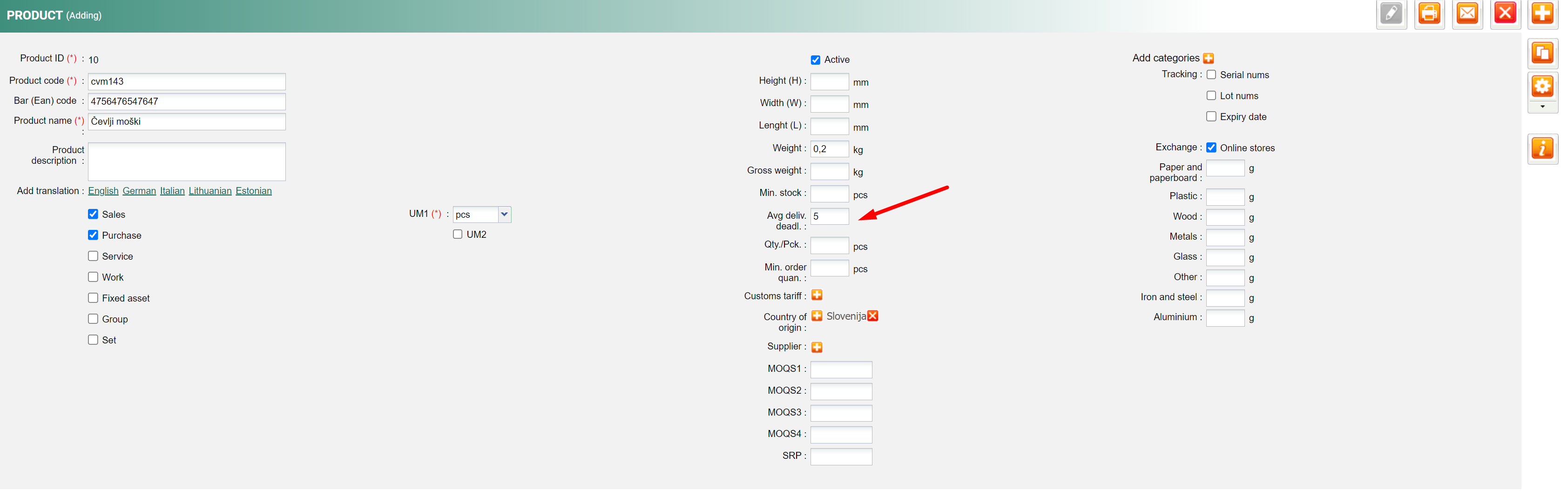Click the Weight field showing 0,2

[x=830, y=149]
